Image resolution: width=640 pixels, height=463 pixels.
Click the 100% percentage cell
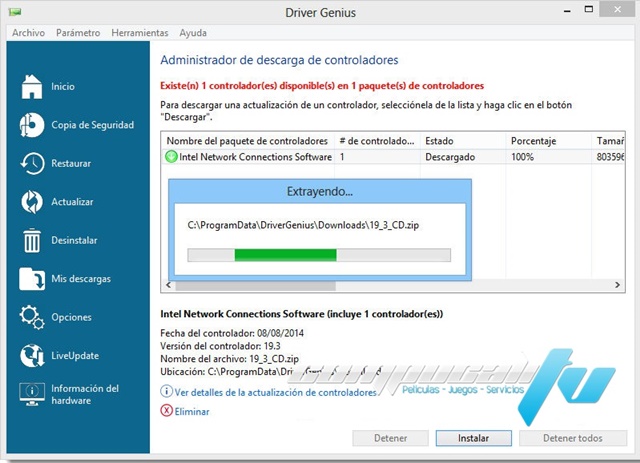pyautogui.click(x=522, y=157)
